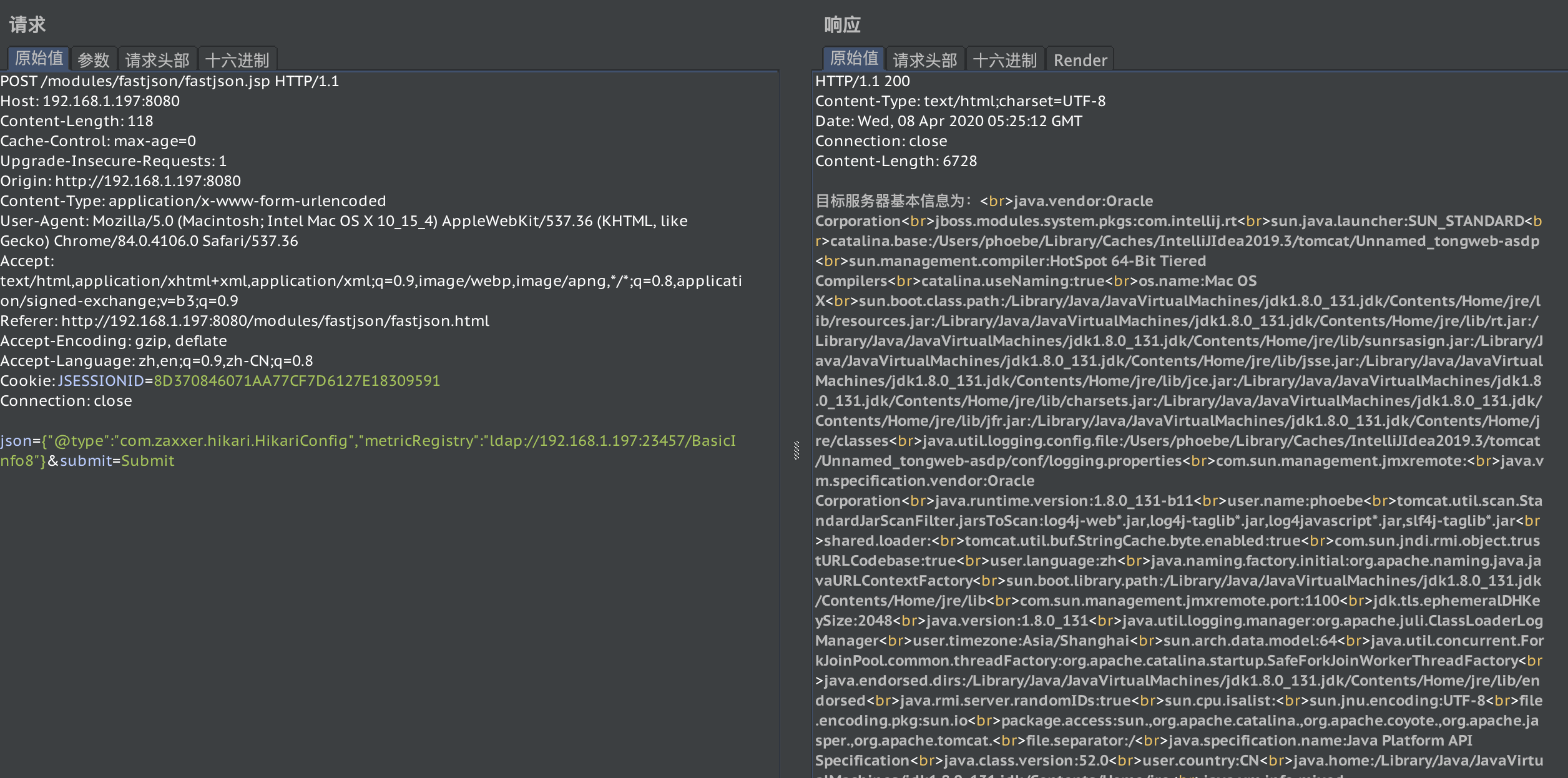
Task: Open the response 请求头部 tab
Action: pos(924,60)
